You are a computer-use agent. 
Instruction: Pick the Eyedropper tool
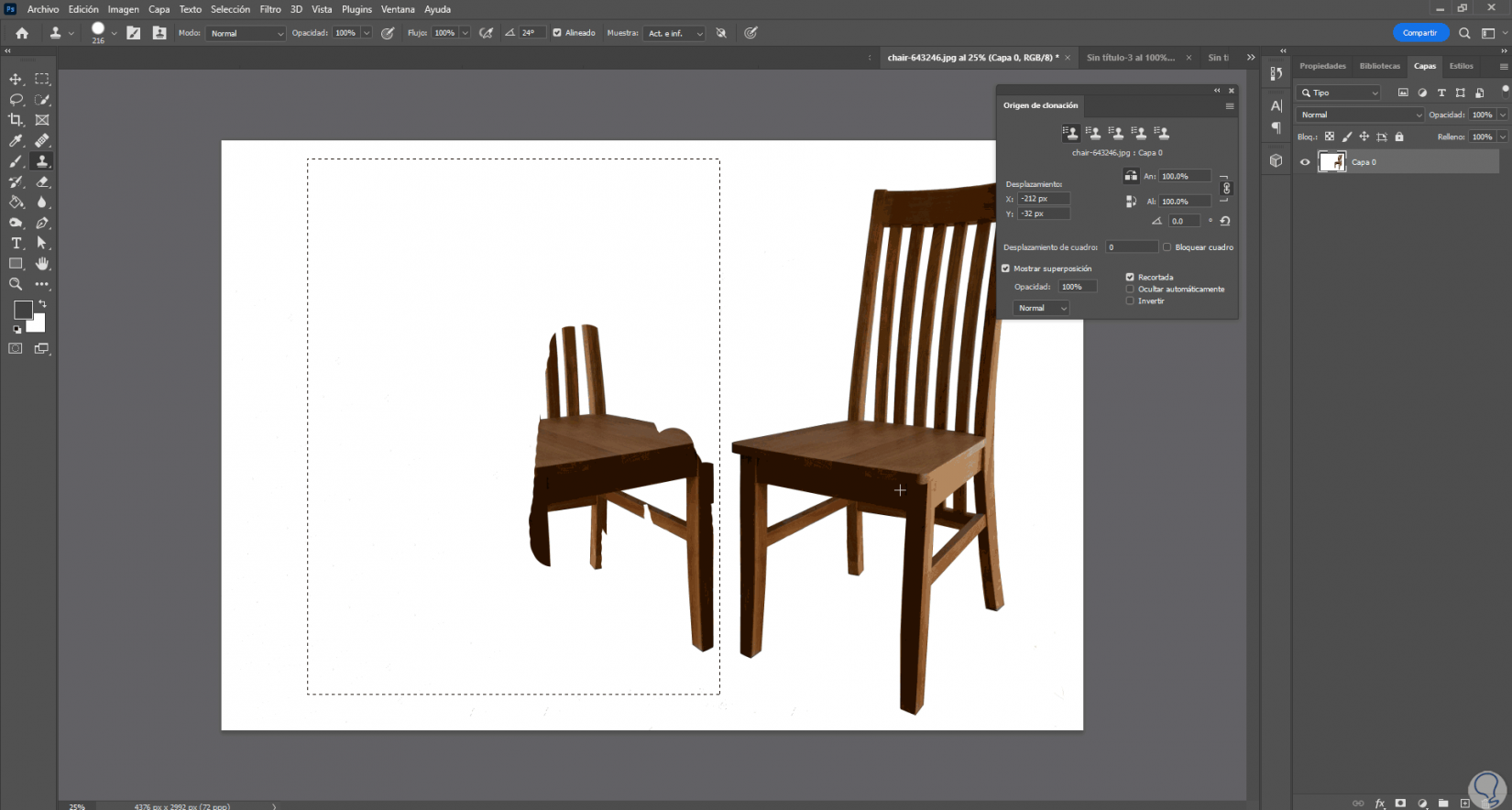[x=16, y=141]
